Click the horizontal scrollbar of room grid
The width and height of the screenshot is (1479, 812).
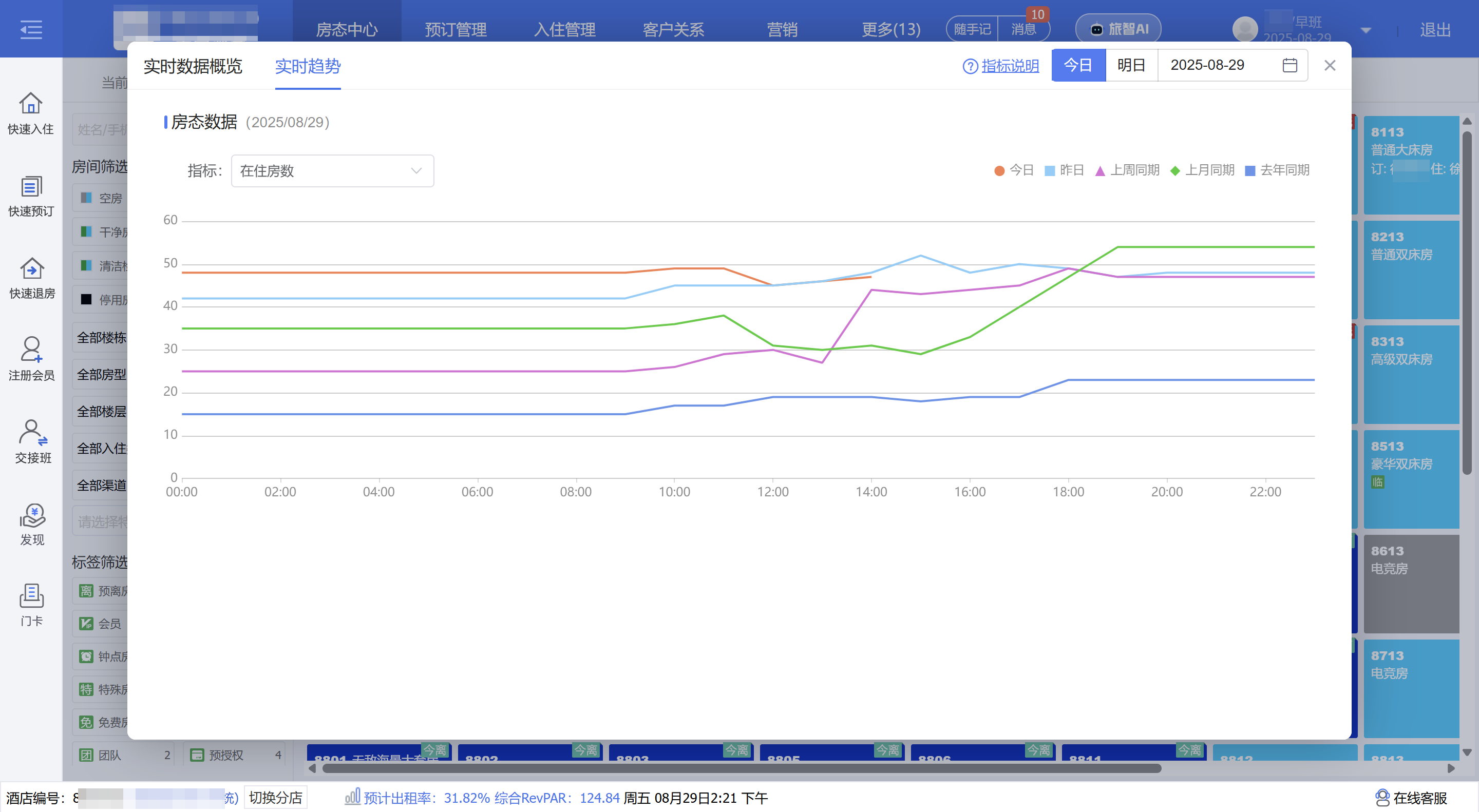coord(742,768)
